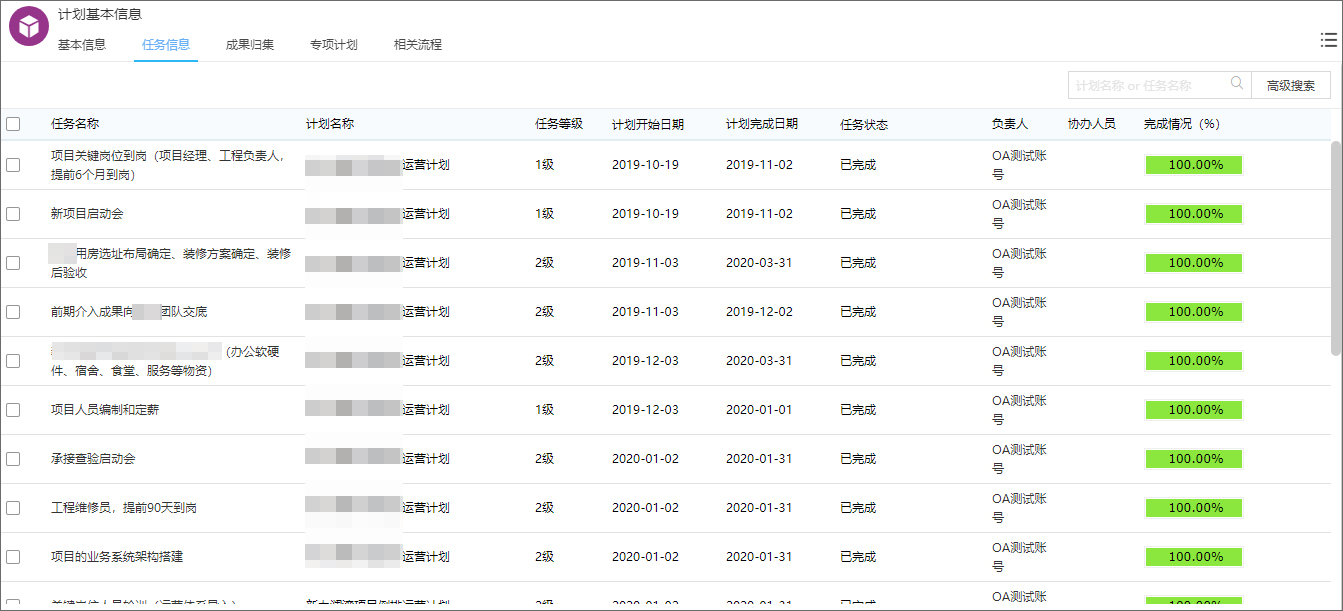This screenshot has width=1343, height=611.
Task: Open the 相关流程 tab
Action: (x=418, y=45)
